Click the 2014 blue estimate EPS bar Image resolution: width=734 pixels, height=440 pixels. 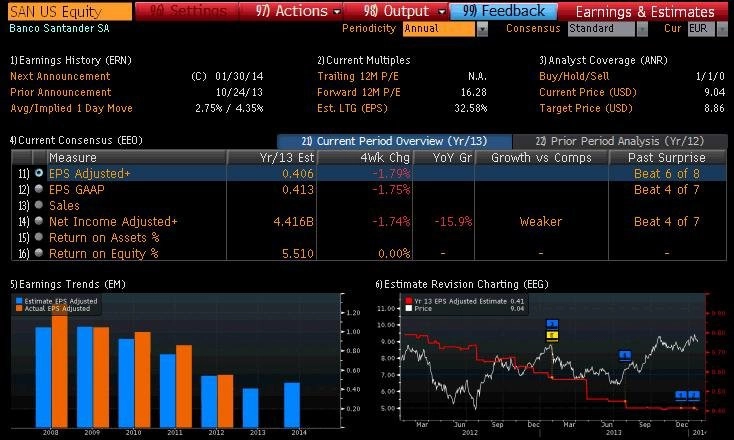tap(292, 405)
